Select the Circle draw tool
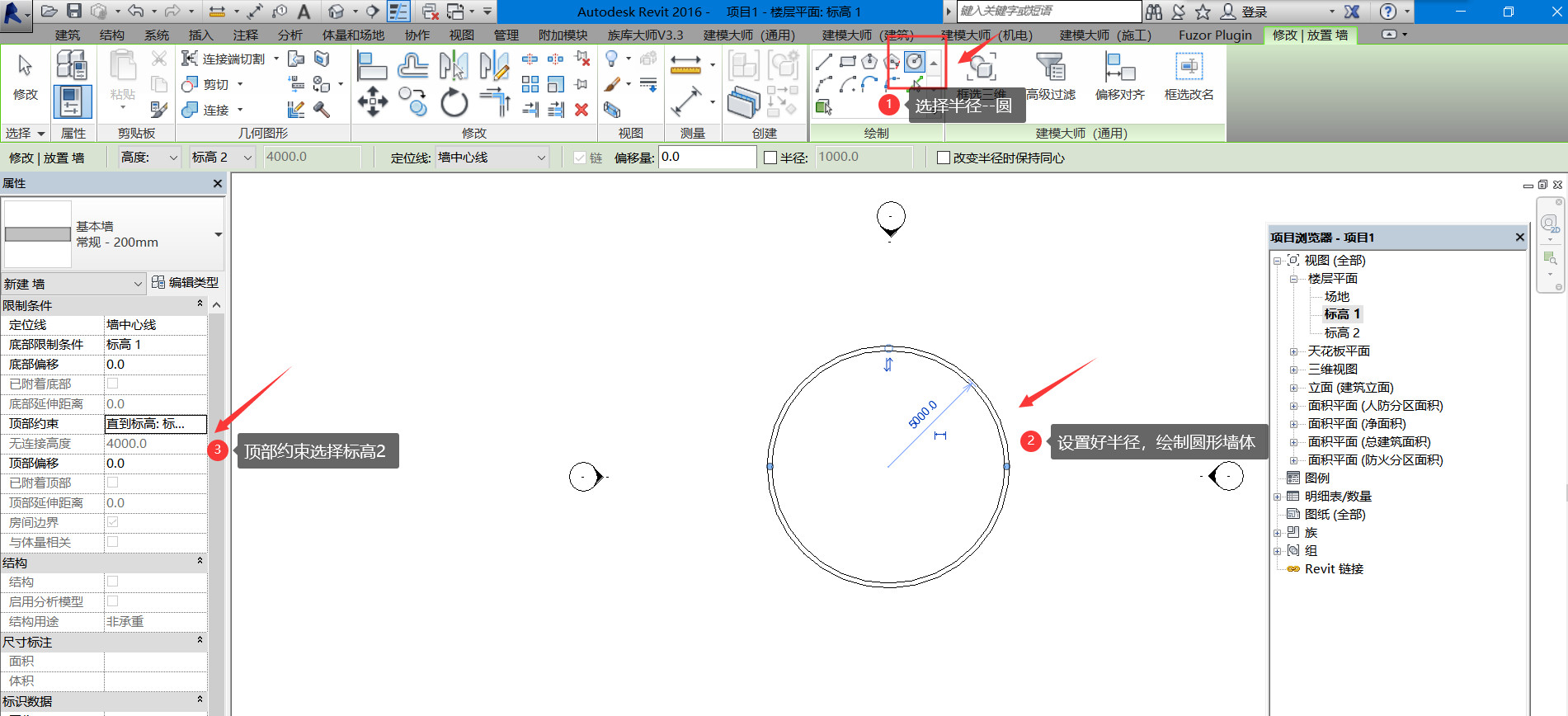The width and height of the screenshot is (1568, 716). coord(914,62)
